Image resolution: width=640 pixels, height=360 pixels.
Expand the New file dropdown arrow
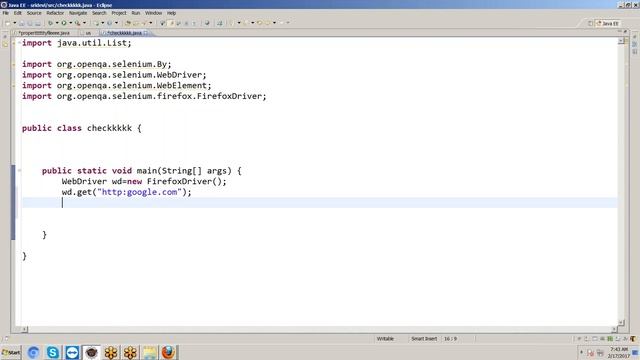[x=15, y=23]
